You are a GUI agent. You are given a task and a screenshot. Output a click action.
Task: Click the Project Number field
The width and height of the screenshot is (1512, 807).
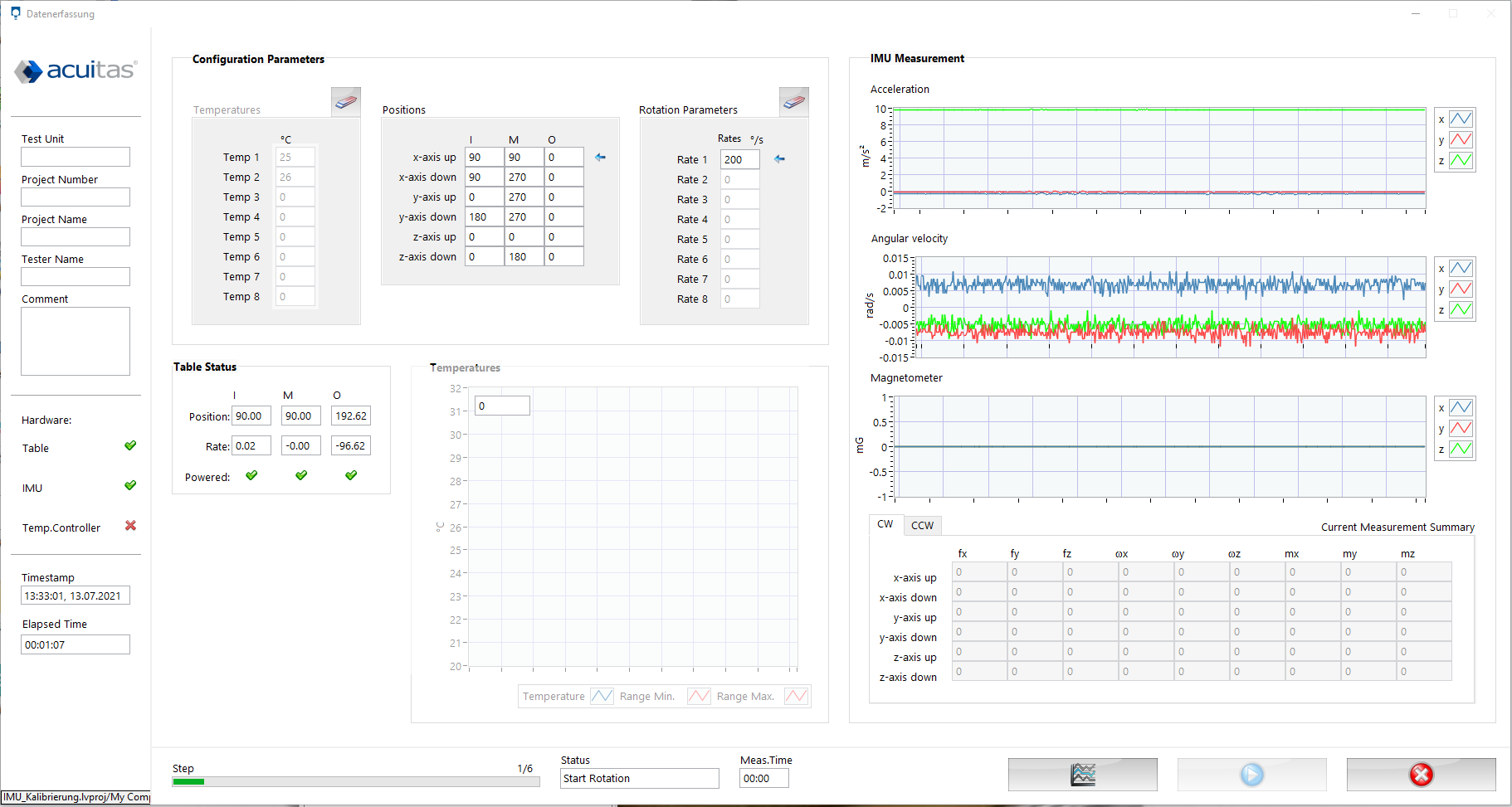click(76, 197)
